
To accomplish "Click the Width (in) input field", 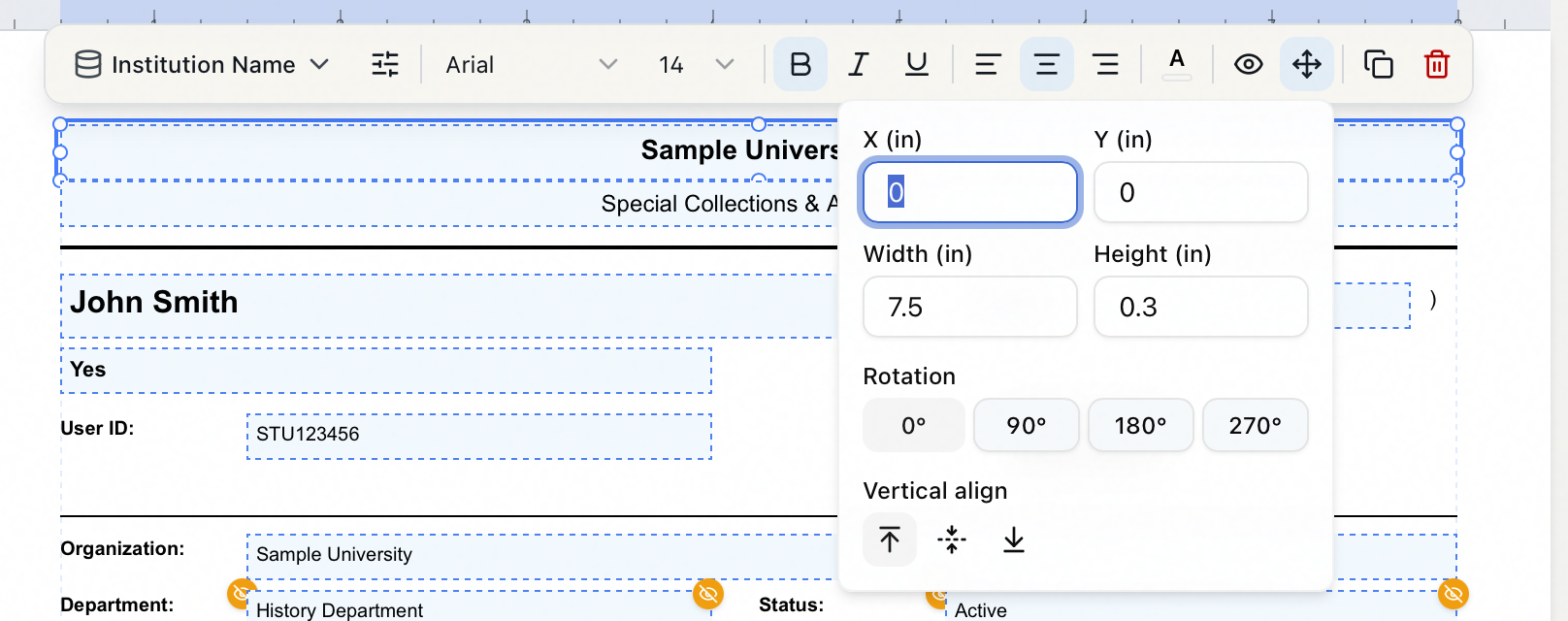I will pyautogui.click(x=970, y=307).
